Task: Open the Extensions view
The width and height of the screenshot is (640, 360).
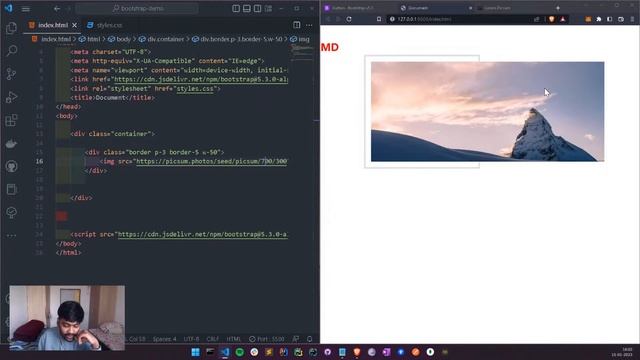Action: coord(11,120)
